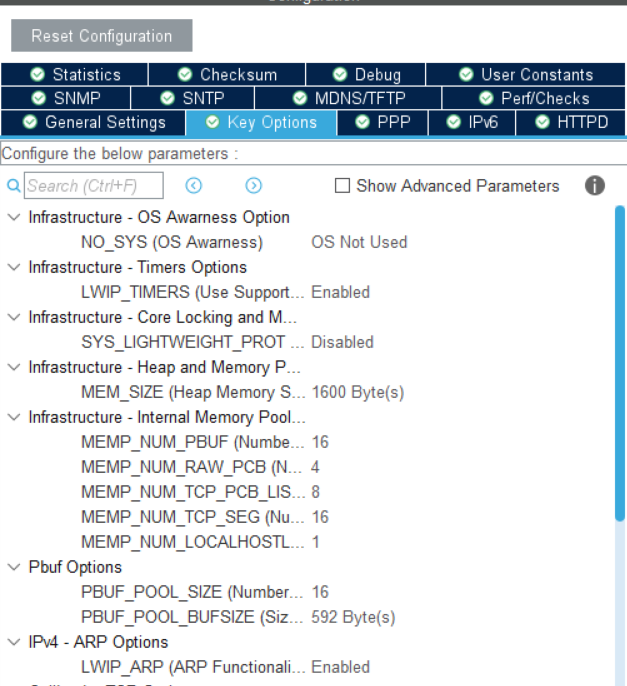Collapse IPv4 - ARP Options group
The width and height of the screenshot is (627, 686).
(x=14, y=642)
